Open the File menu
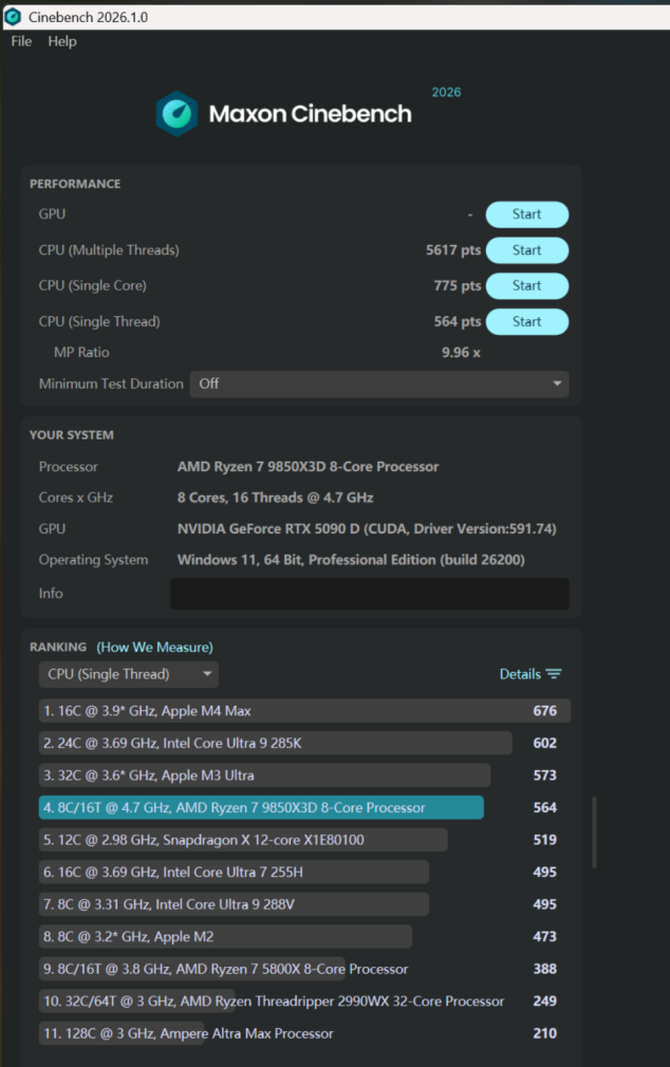Viewport: 670px width, 1067px height. click(21, 41)
